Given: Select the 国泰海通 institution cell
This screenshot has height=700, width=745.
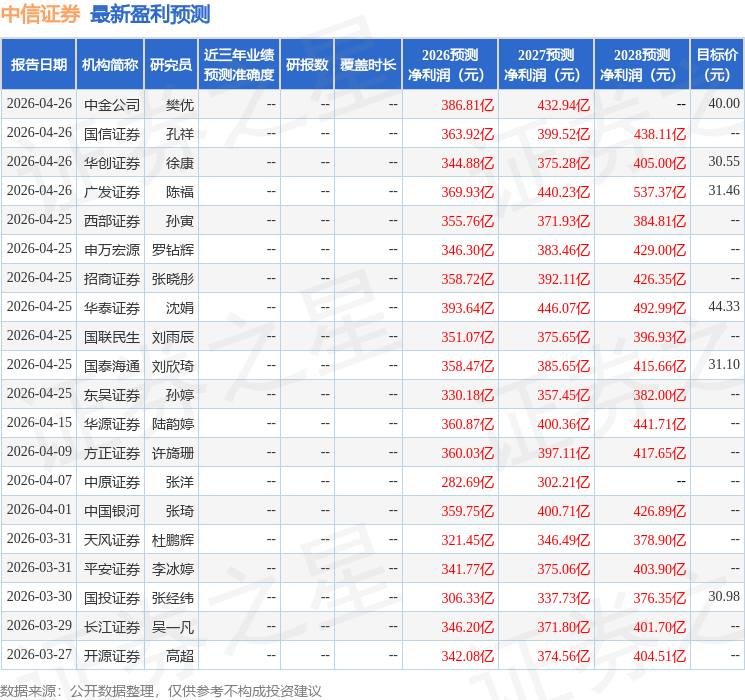Looking at the screenshot, I should click(x=112, y=366).
